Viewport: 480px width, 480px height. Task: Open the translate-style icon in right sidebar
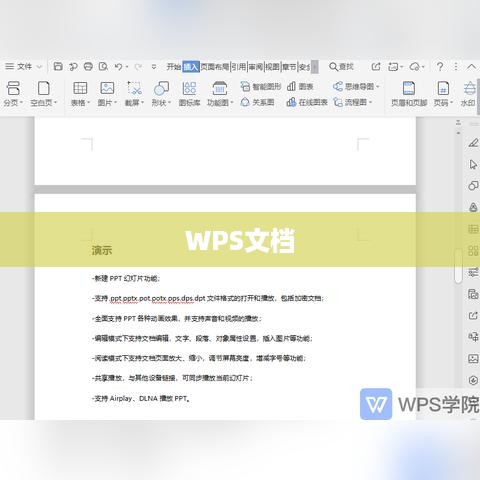coord(473,337)
